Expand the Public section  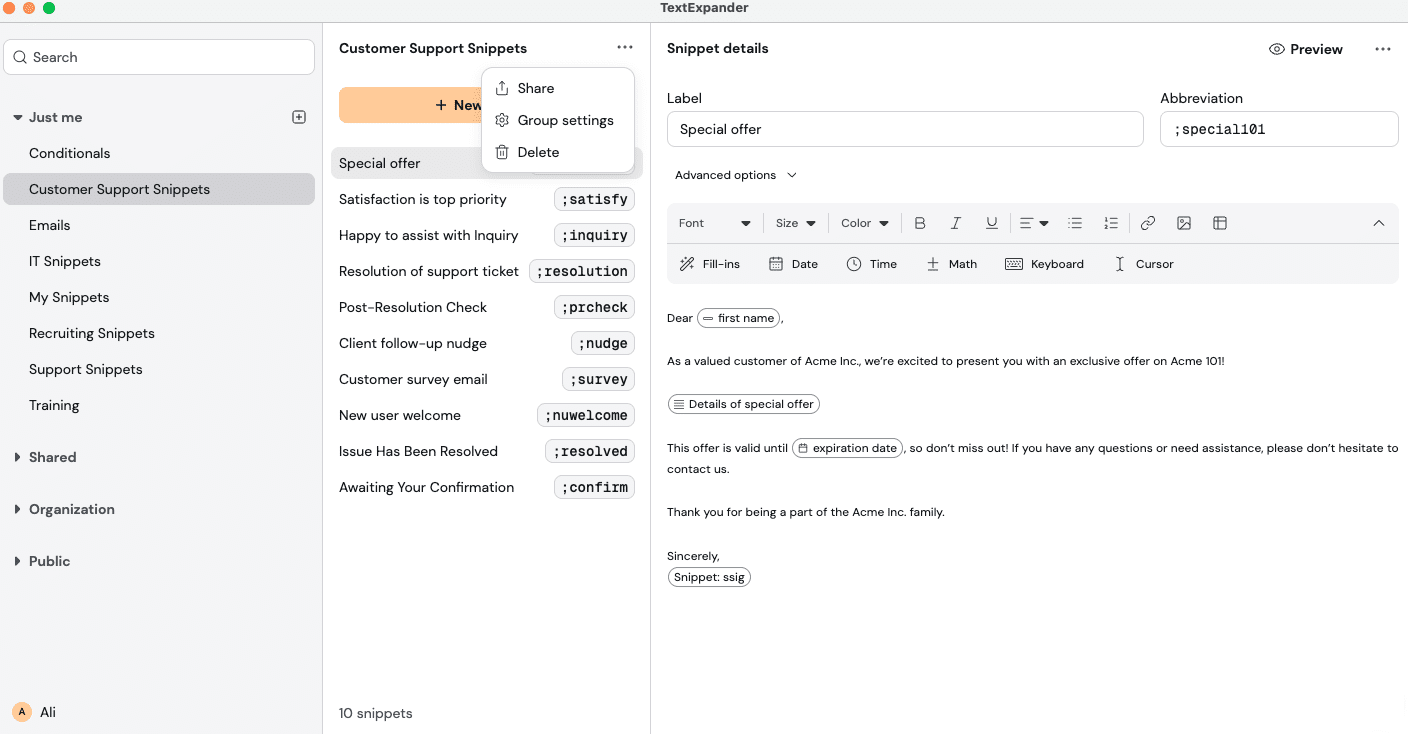(x=18, y=561)
